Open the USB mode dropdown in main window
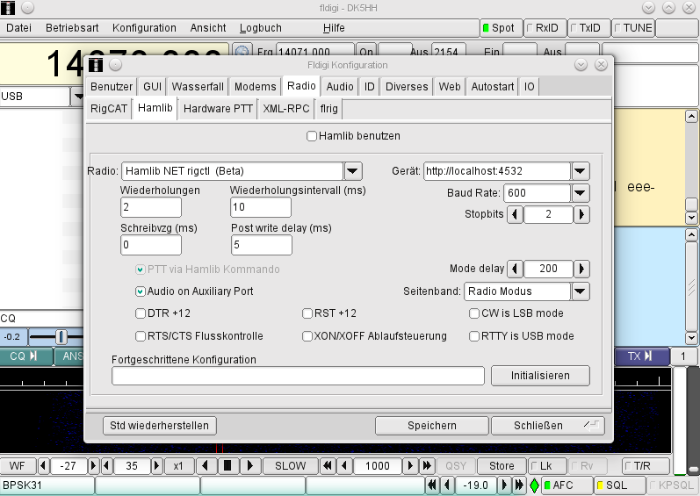This screenshot has height=496, width=700. click(x=78, y=96)
